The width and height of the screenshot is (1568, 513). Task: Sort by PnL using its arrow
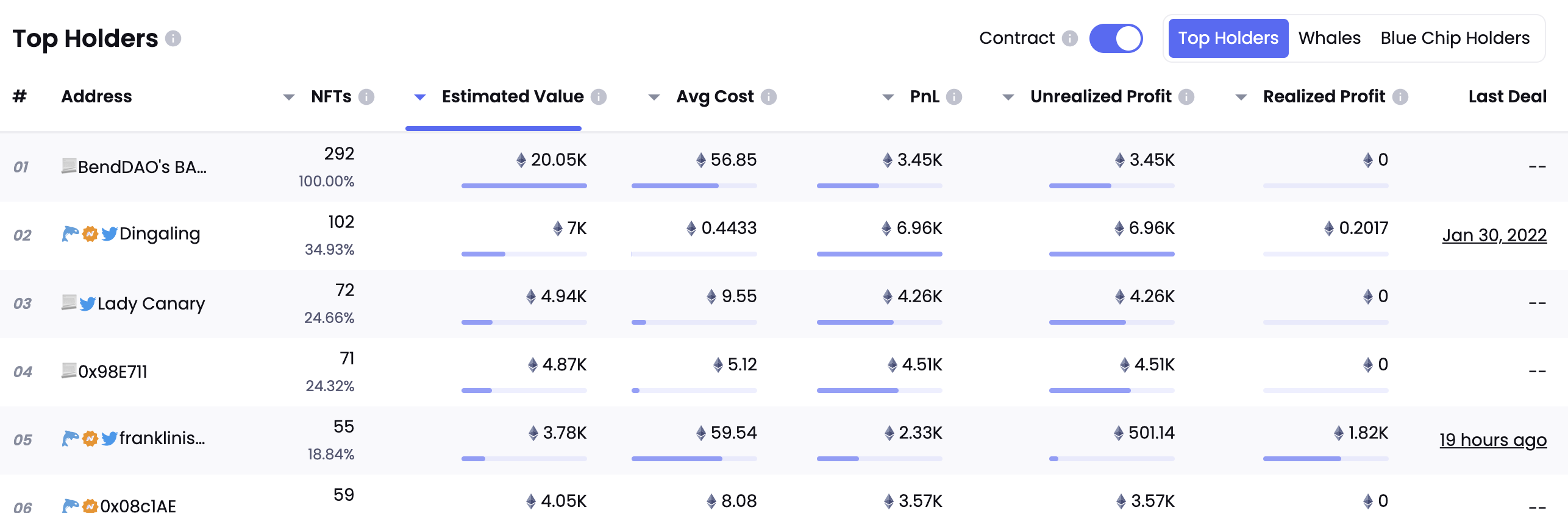point(888,97)
